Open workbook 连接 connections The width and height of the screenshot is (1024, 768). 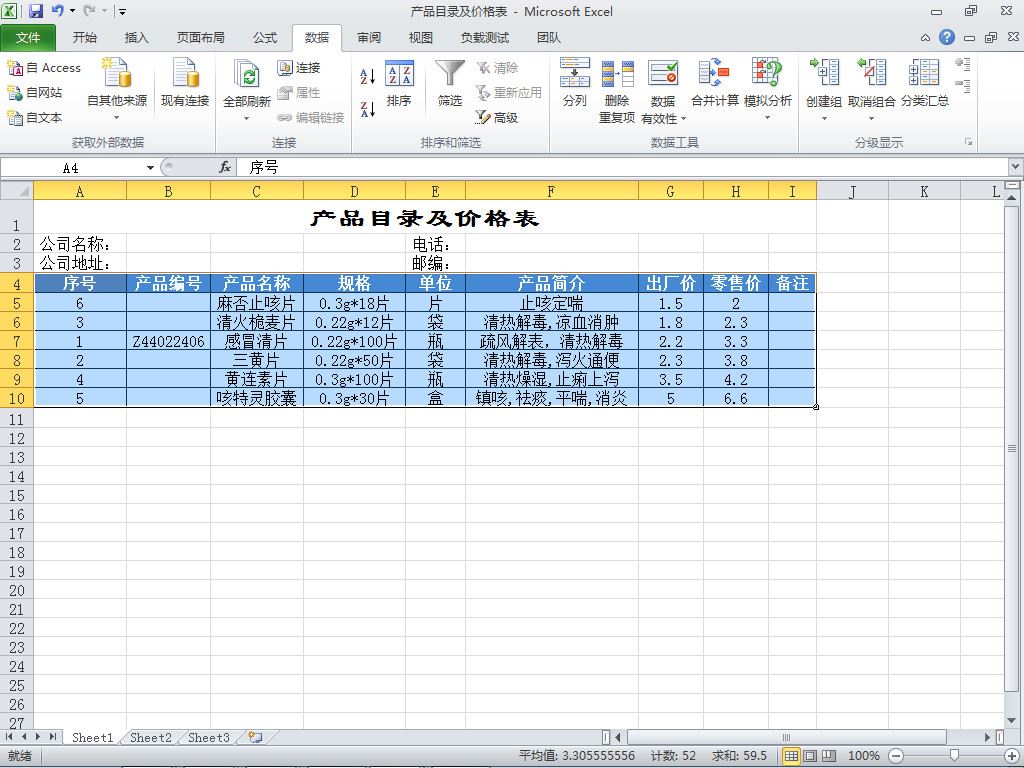coord(298,68)
